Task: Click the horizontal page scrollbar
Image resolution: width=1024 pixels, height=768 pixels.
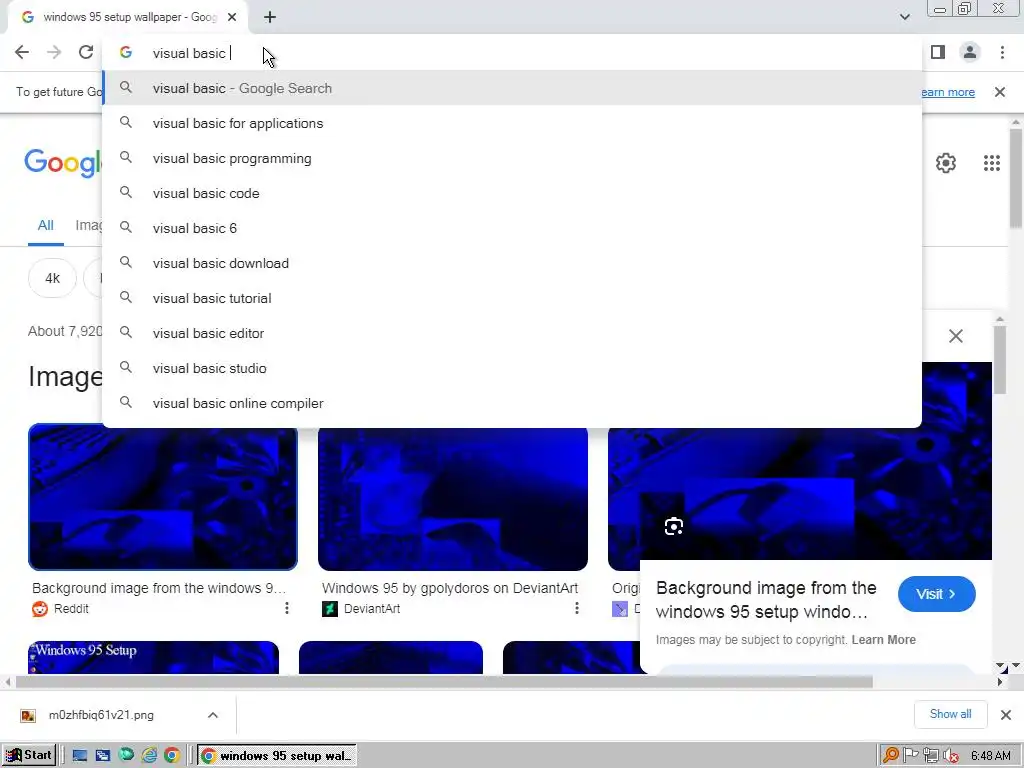Action: (x=444, y=682)
